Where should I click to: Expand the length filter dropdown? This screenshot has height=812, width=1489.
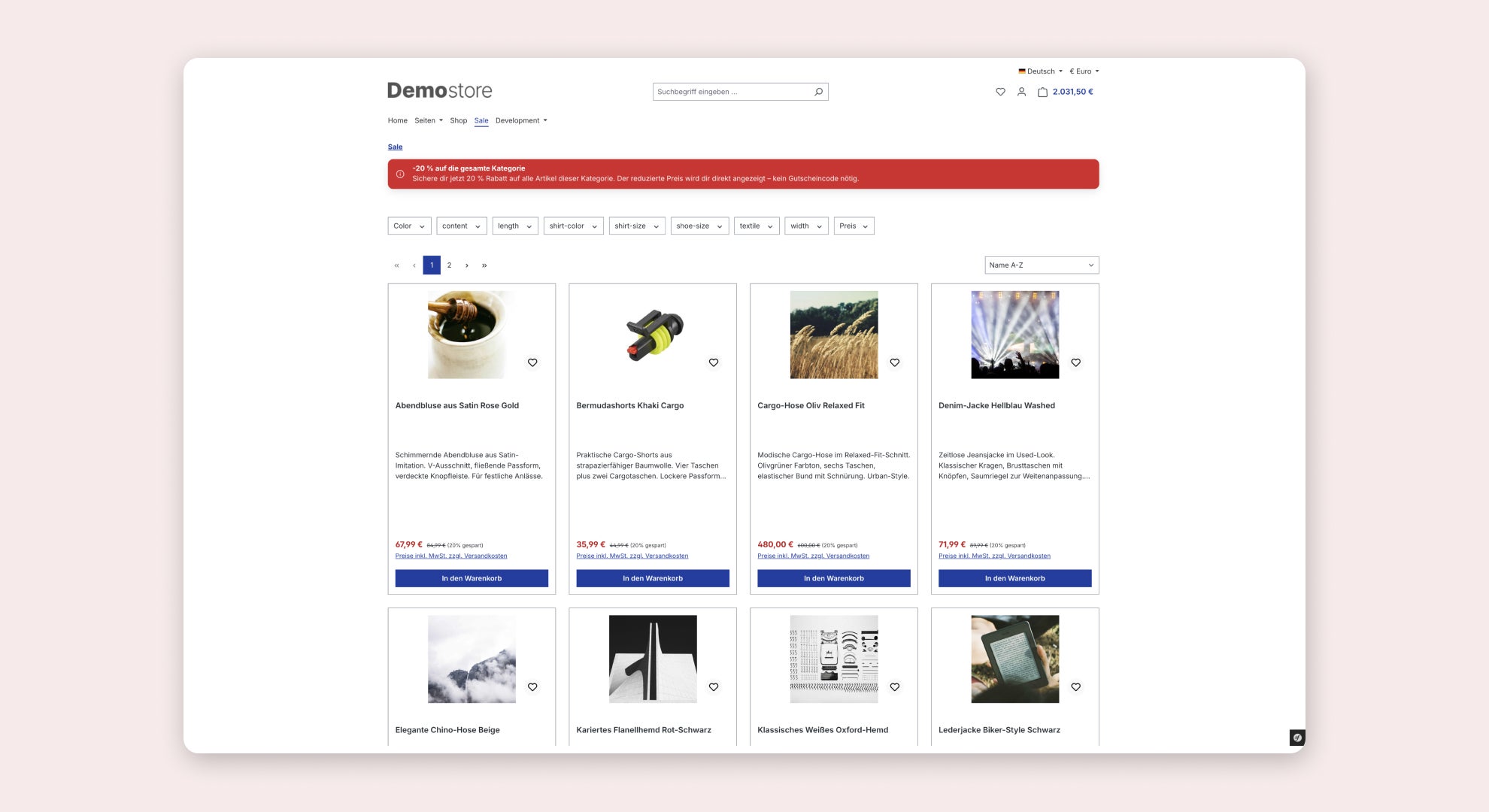[515, 226]
